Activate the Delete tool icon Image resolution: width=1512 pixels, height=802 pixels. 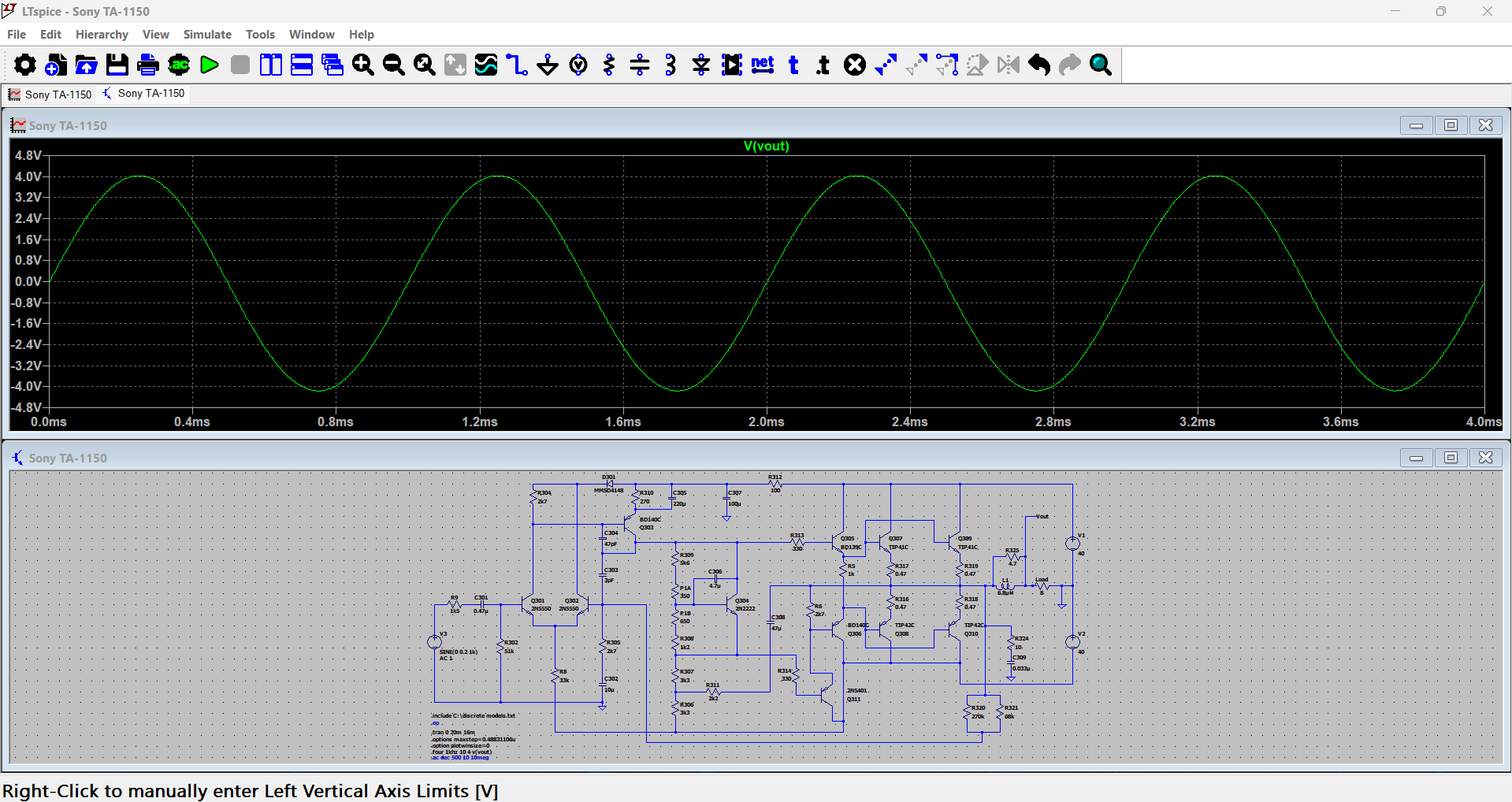tap(855, 65)
